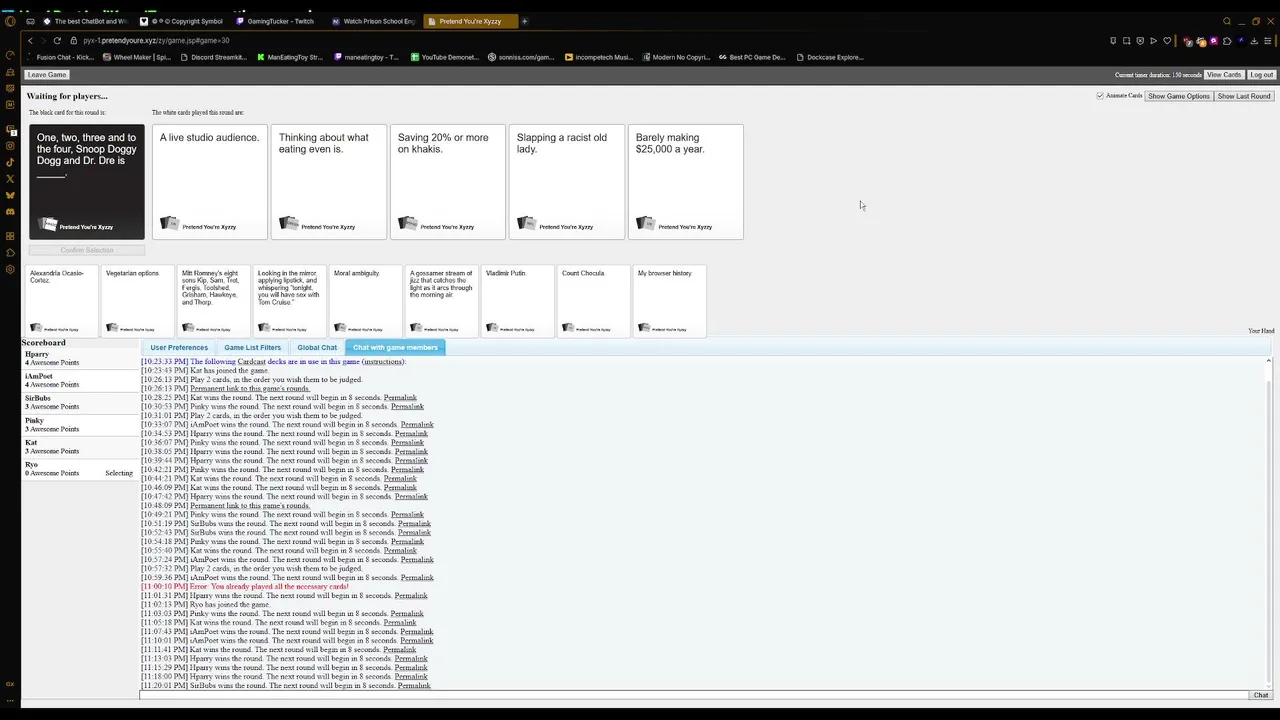Image resolution: width=1280 pixels, height=720 pixels.
Task: Open Instagram from the browser sidebar
Action: tap(10, 146)
